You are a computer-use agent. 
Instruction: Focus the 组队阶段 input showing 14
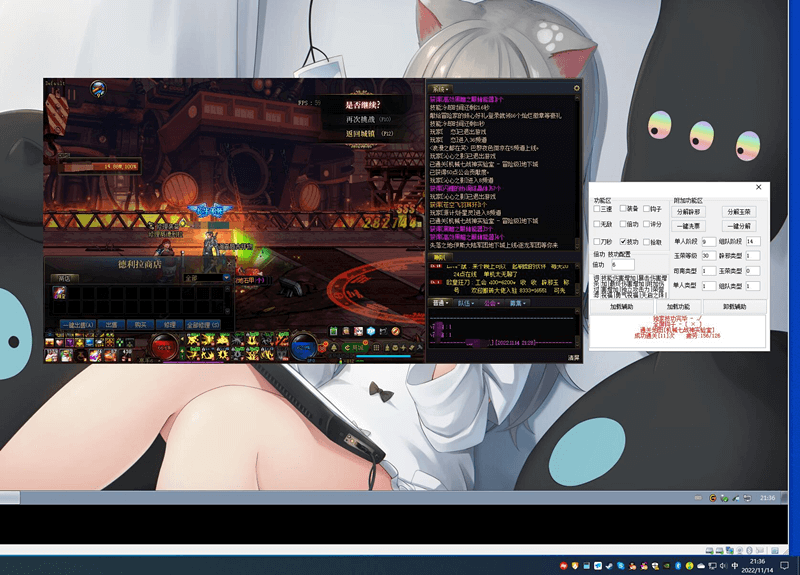coord(753,241)
